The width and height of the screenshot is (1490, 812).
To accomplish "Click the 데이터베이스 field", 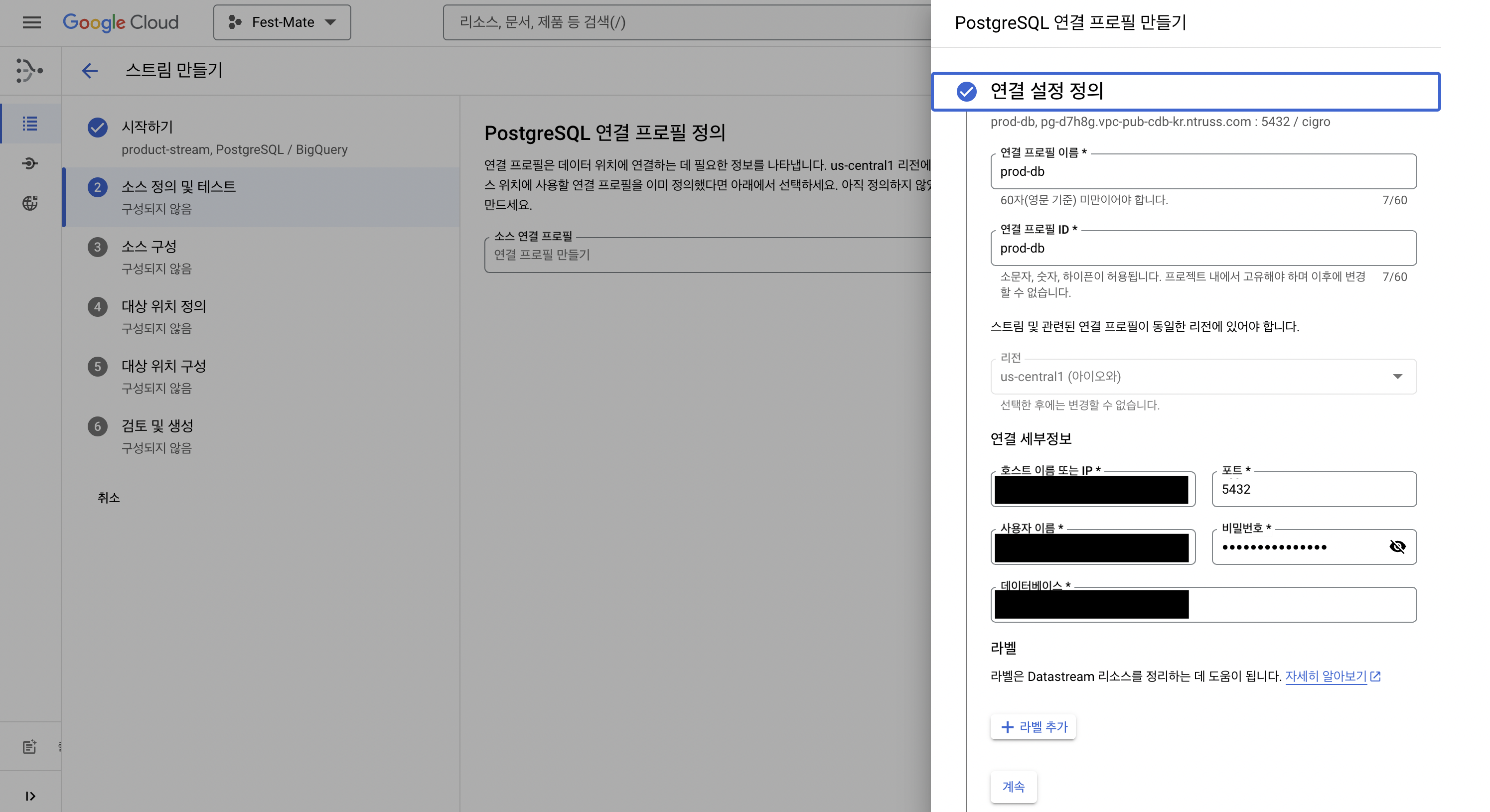I will [1203, 605].
